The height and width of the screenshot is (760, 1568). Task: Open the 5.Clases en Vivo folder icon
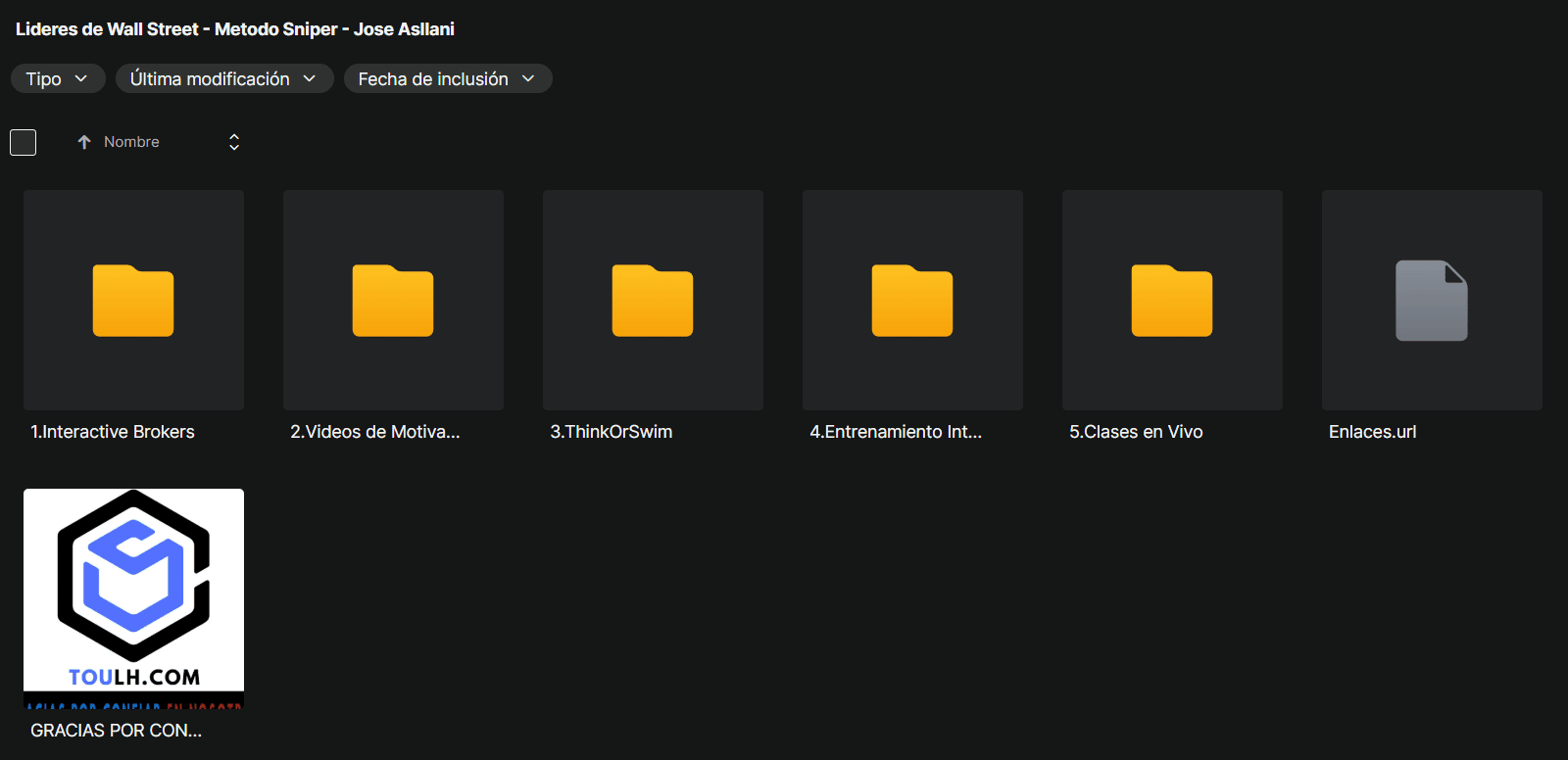1172,301
